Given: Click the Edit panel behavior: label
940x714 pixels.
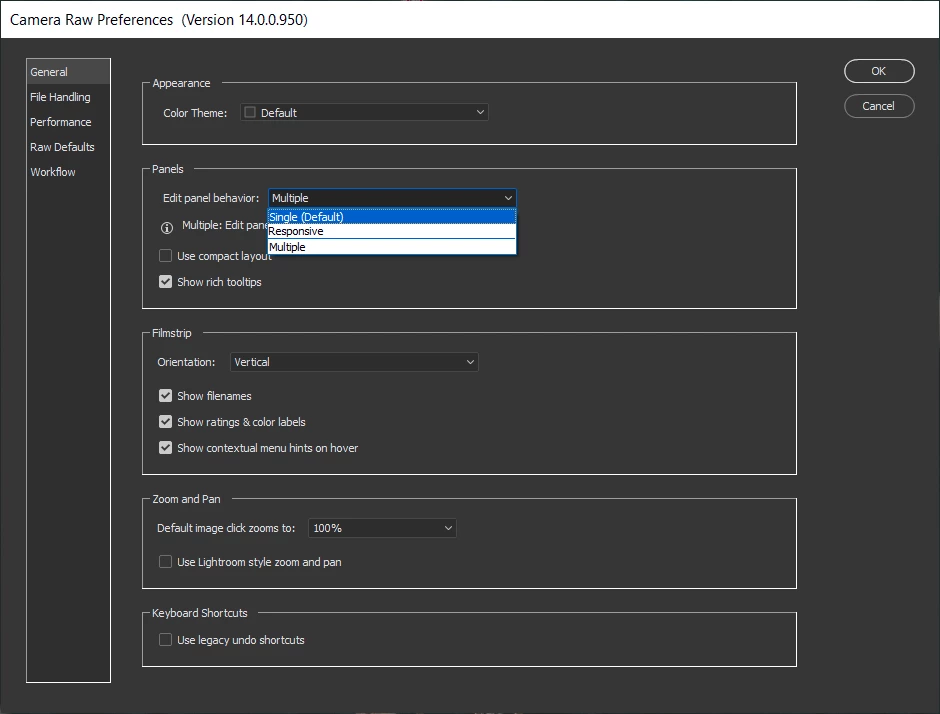Looking at the screenshot, I should click(211, 198).
